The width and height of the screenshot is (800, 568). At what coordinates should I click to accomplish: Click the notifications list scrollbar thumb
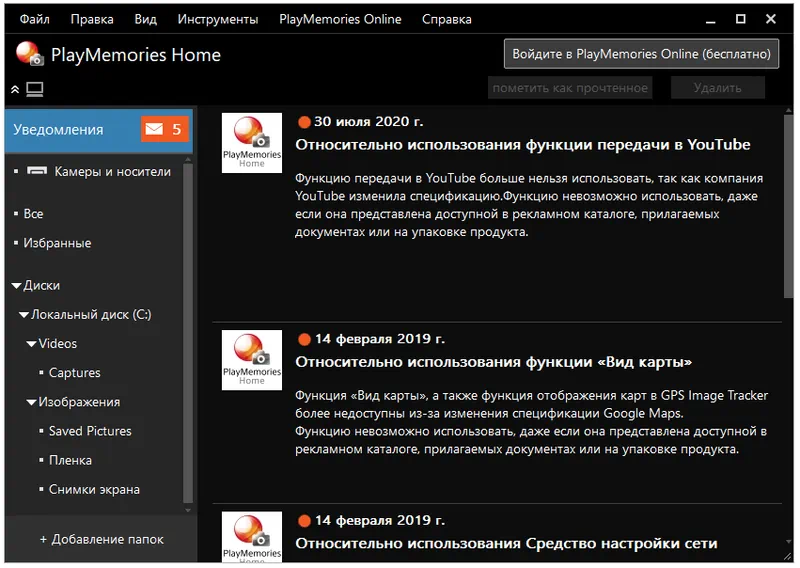[788, 206]
